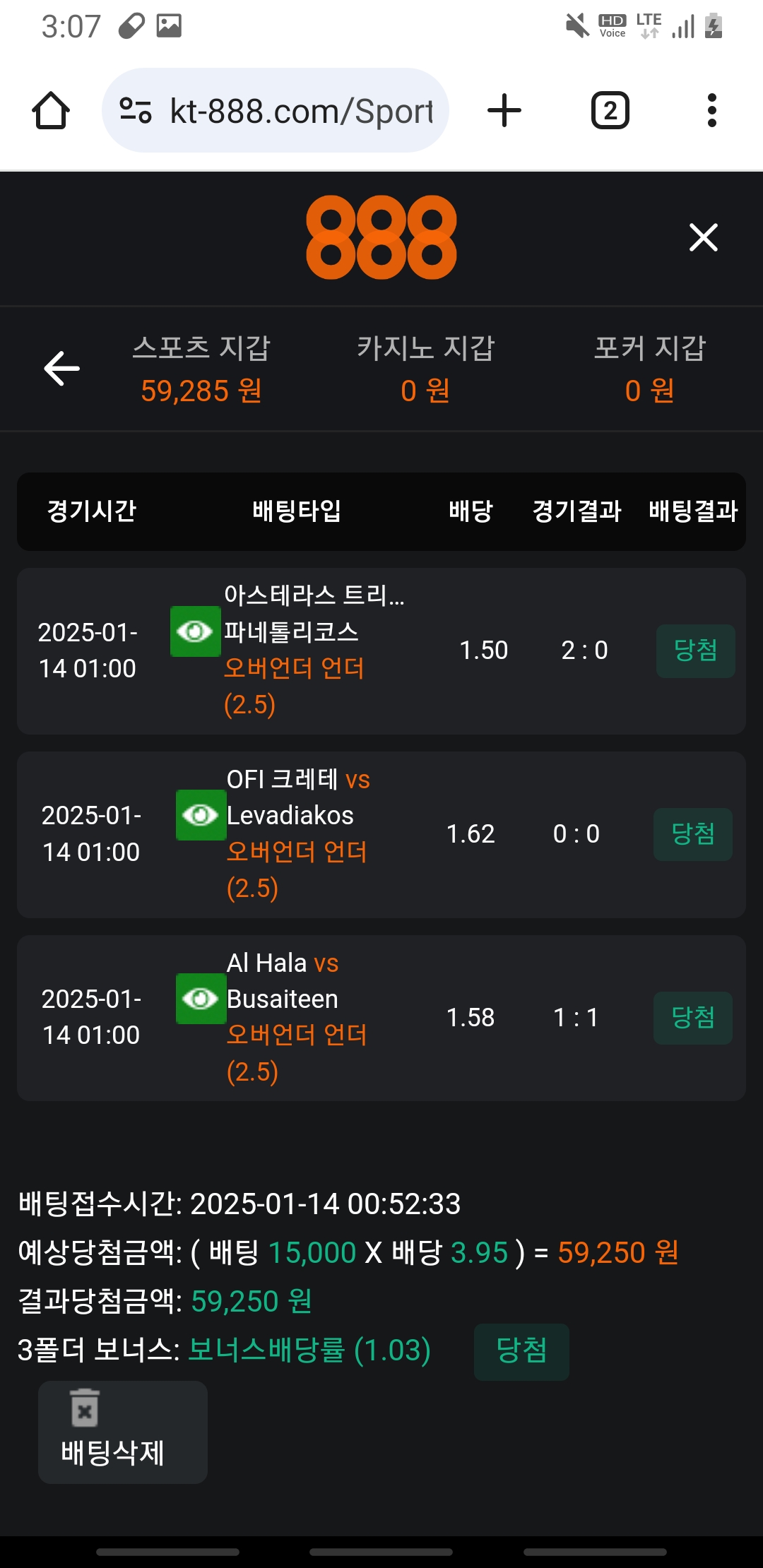
Task: Go back using the left arrow
Action: pyautogui.click(x=62, y=369)
